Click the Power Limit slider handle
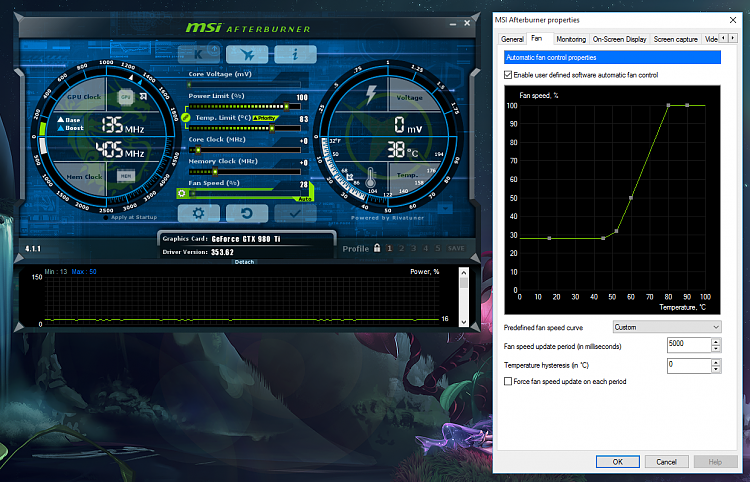The image size is (750, 482). 287,106
